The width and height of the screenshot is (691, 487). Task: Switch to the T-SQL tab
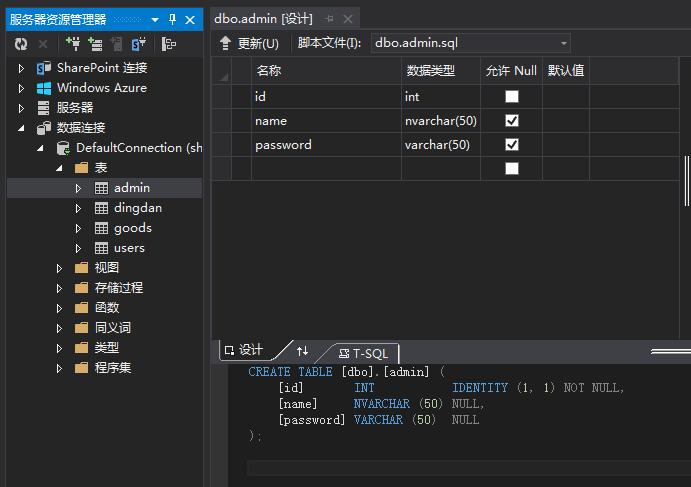[364, 353]
